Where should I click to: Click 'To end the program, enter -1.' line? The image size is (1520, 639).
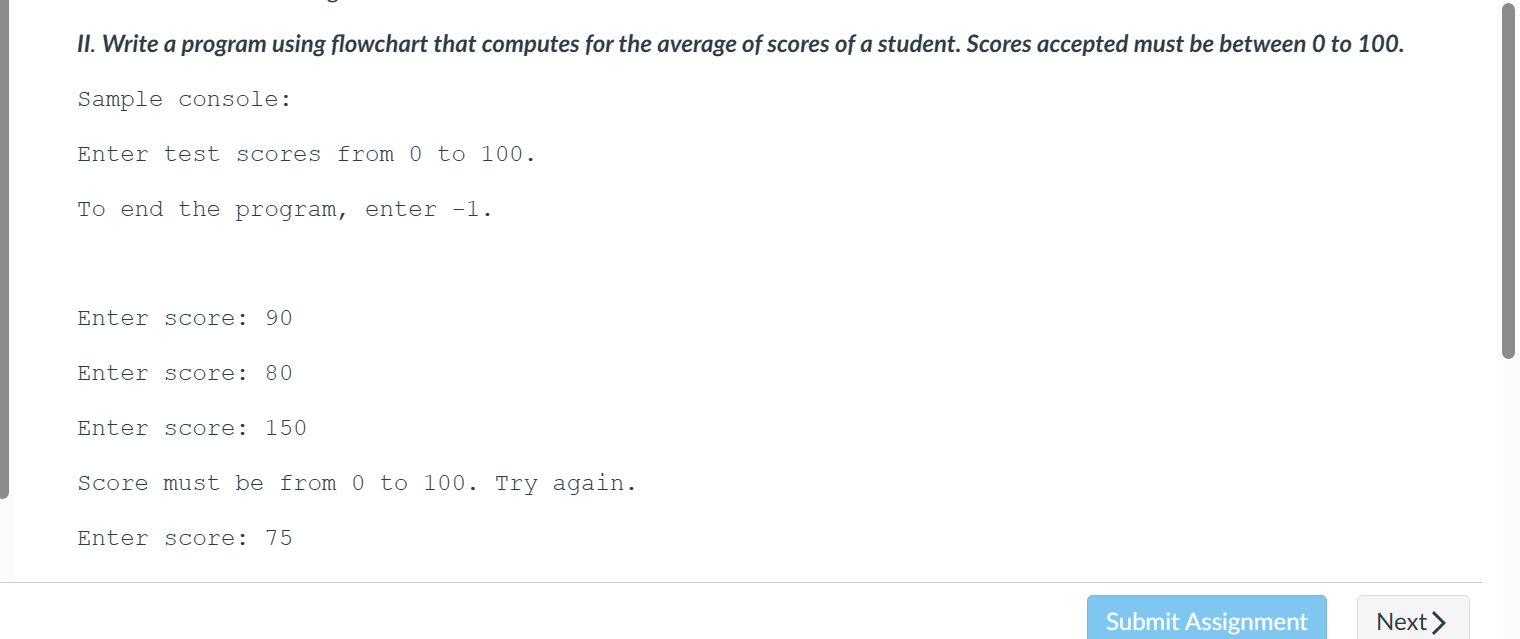(x=286, y=209)
